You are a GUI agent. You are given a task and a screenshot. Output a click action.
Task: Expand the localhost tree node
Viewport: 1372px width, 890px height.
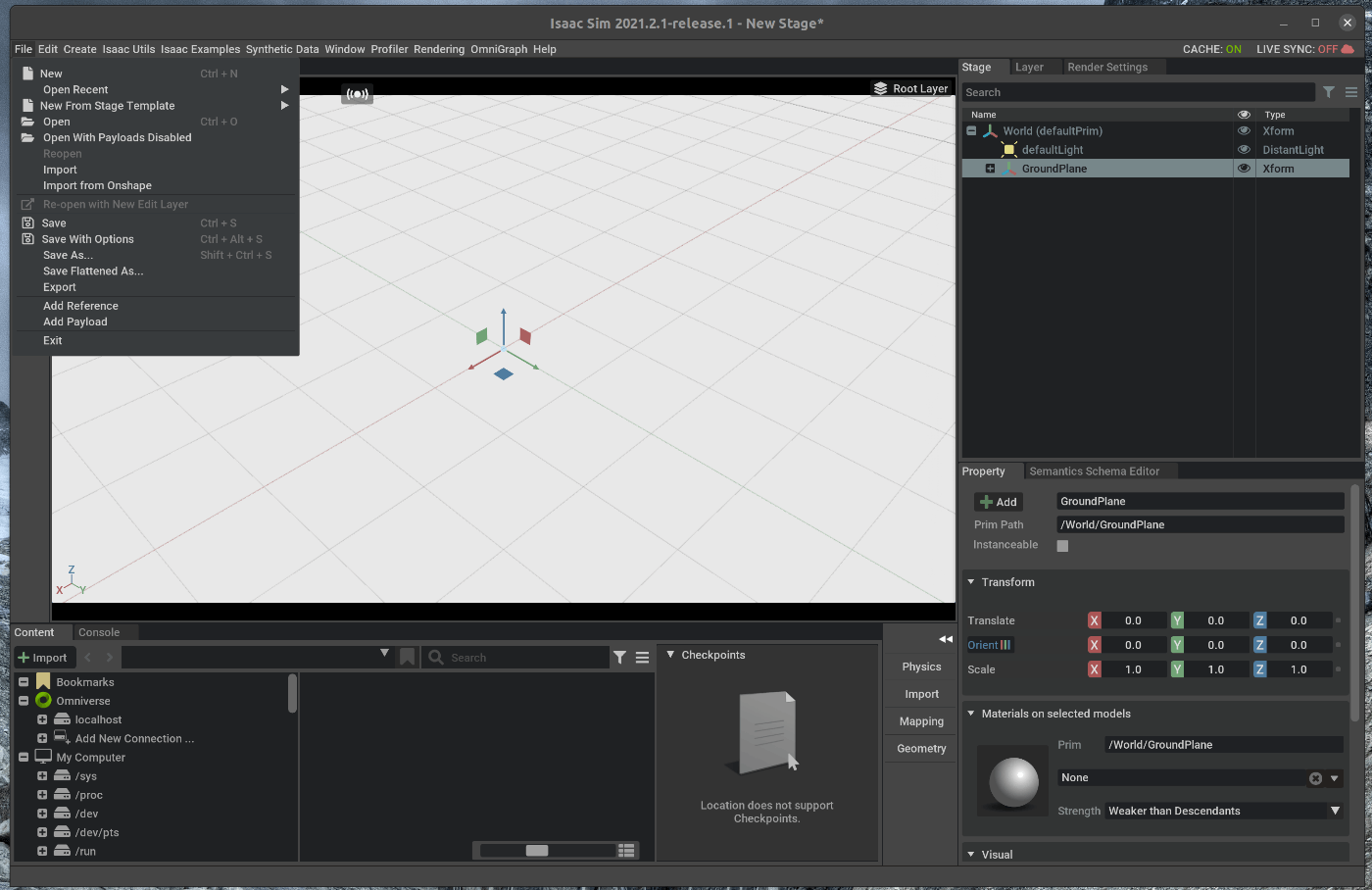pyautogui.click(x=42, y=719)
